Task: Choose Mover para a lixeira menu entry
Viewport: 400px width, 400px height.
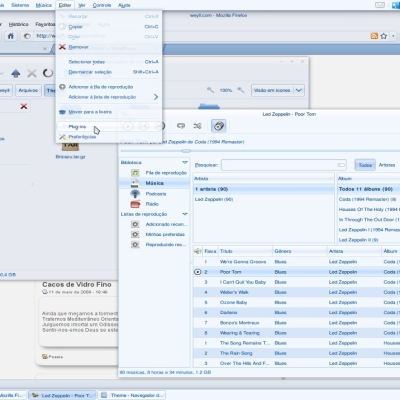Action: pyautogui.click(x=109, y=112)
